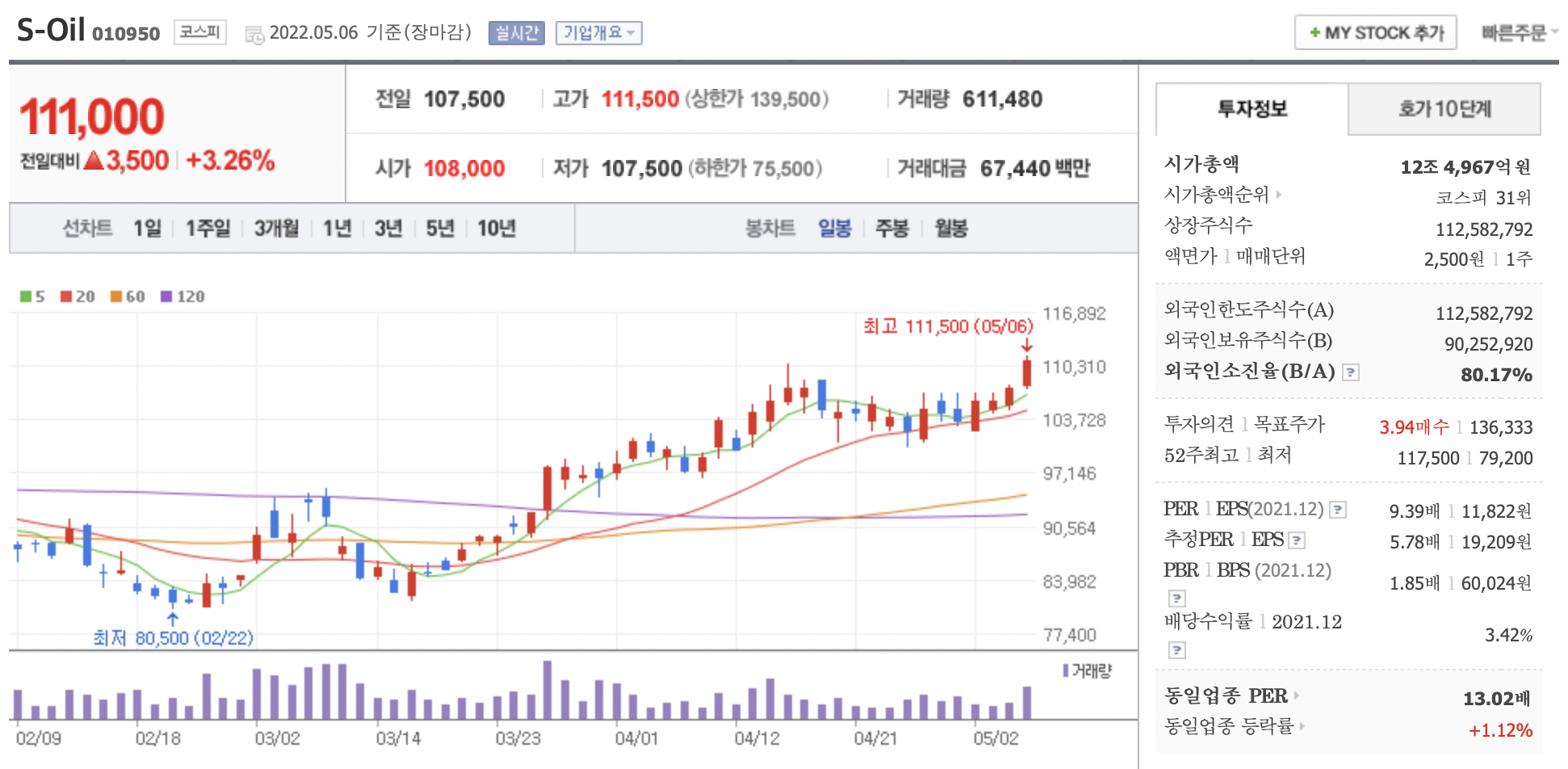Click the 액면가 매매단위 label
Screen dimensions: 1568x769
(1235, 256)
